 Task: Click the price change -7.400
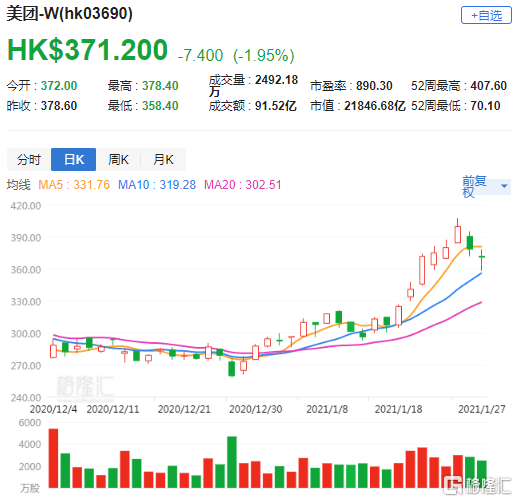tap(200, 55)
